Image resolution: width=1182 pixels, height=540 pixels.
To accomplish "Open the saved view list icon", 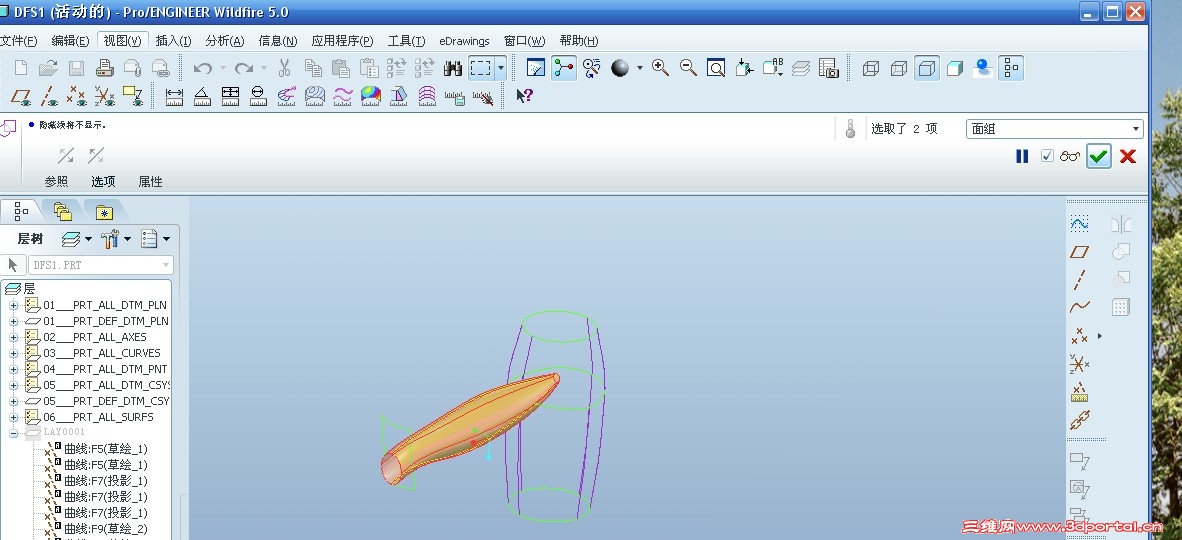I will [773, 69].
